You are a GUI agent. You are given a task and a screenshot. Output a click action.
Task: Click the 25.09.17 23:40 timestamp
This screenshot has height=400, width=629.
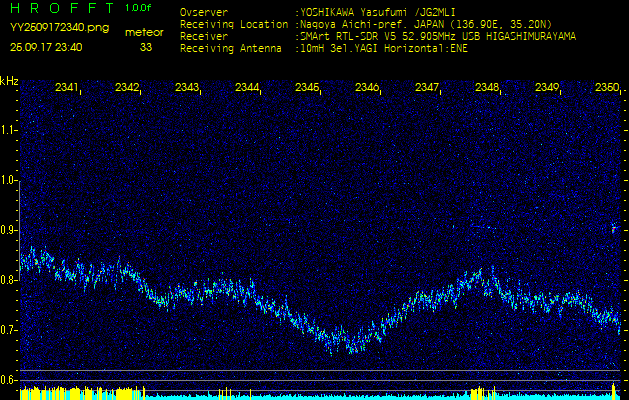point(46,47)
